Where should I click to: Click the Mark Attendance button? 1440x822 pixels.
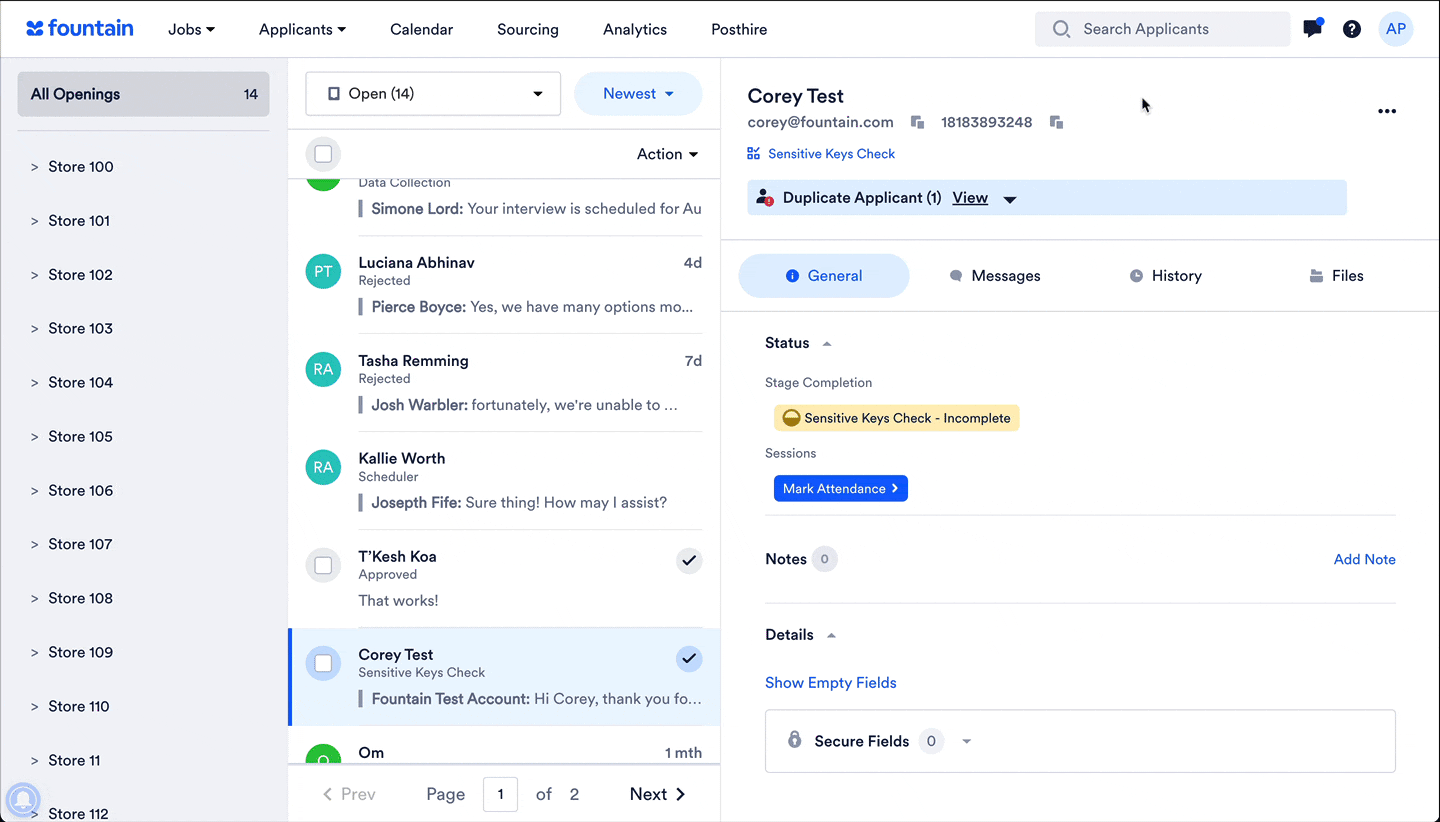point(840,488)
